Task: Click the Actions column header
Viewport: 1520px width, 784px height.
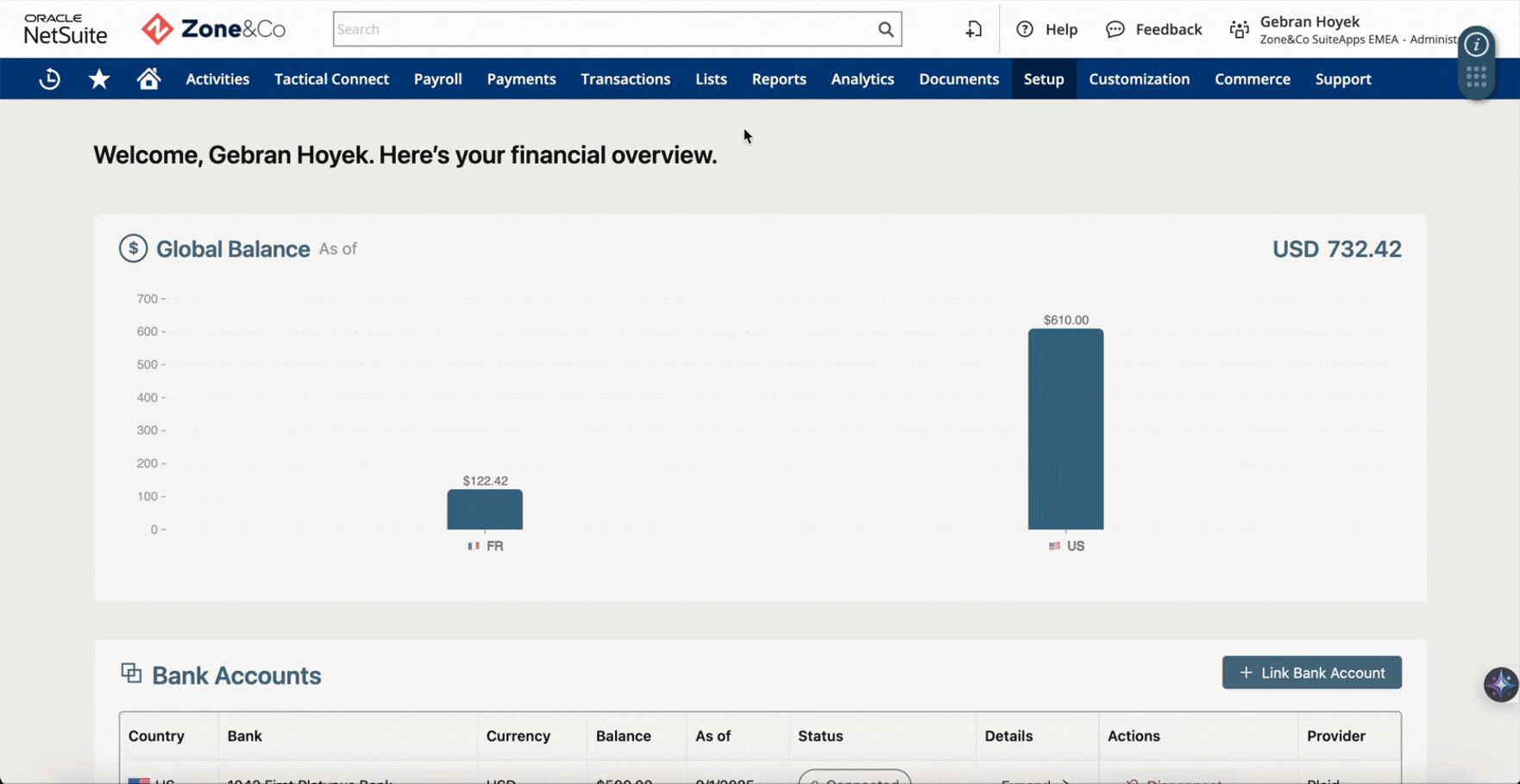Action: (1134, 736)
